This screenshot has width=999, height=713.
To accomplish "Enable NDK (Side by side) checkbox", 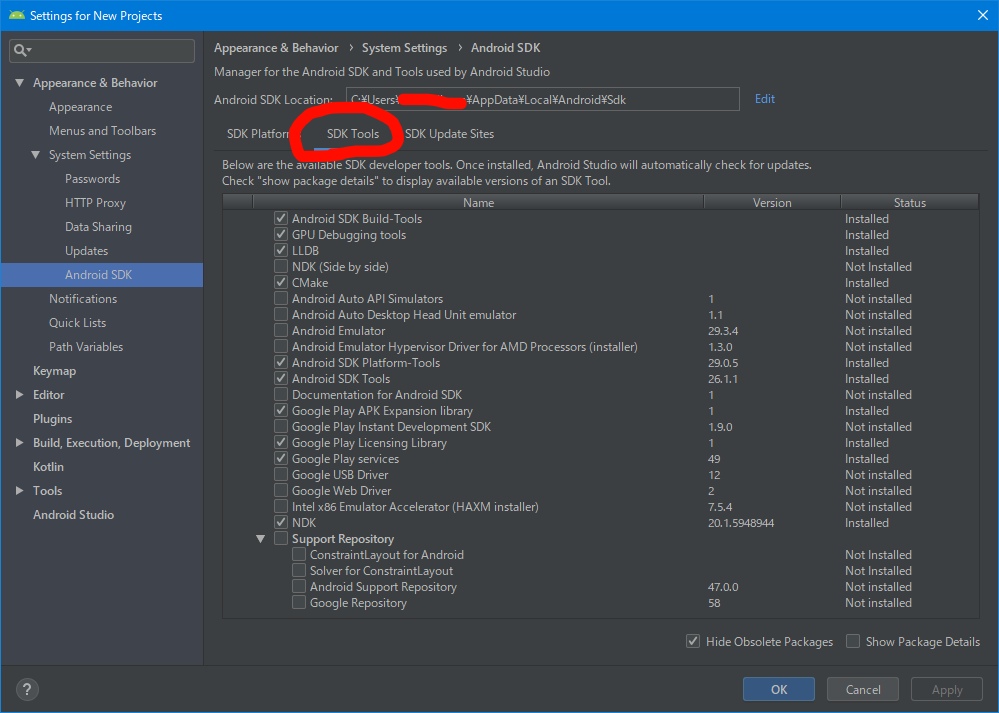I will pyautogui.click(x=281, y=266).
